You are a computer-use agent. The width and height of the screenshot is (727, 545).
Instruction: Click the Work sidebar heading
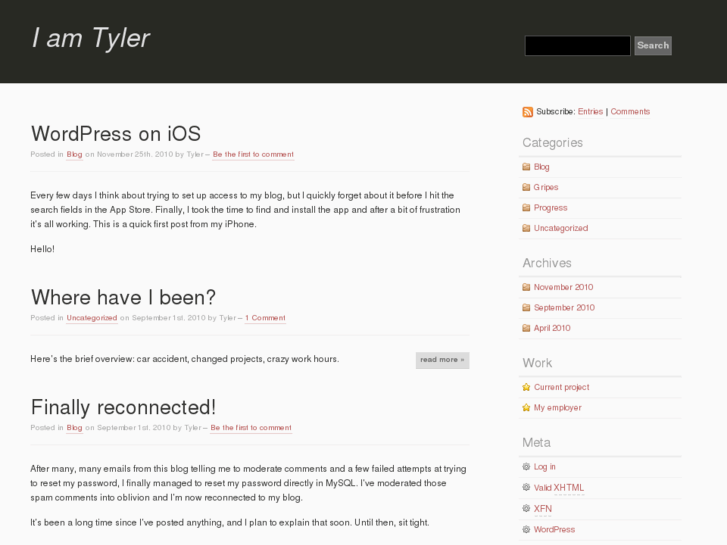tap(537, 363)
